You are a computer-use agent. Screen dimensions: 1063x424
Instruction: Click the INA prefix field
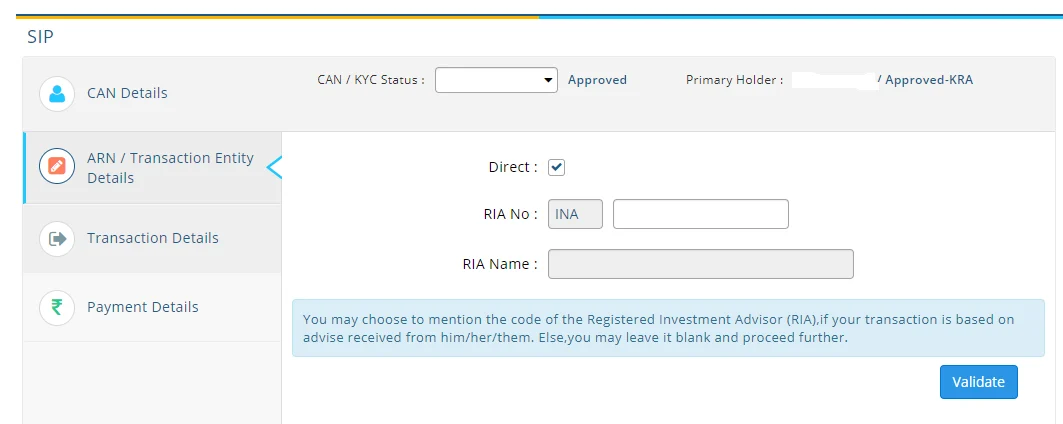click(x=575, y=214)
